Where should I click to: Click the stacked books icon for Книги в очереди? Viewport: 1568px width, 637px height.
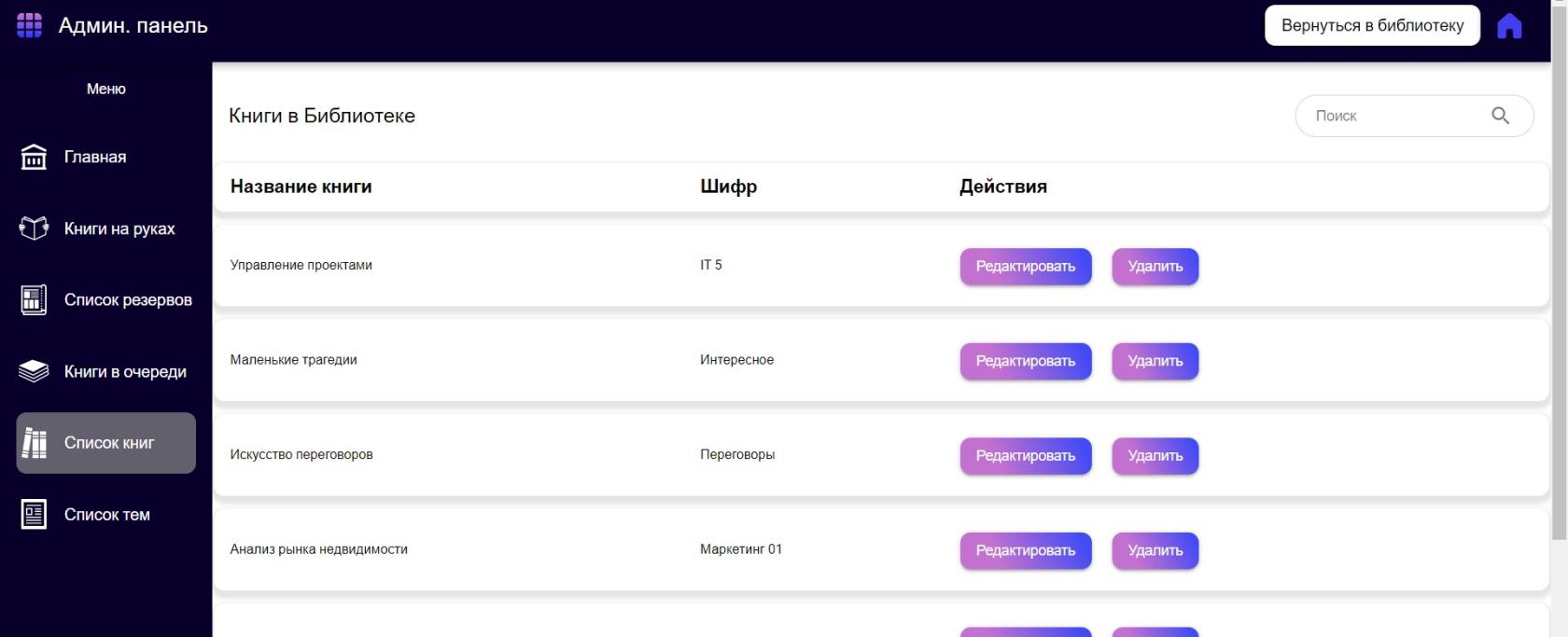coord(34,371)
